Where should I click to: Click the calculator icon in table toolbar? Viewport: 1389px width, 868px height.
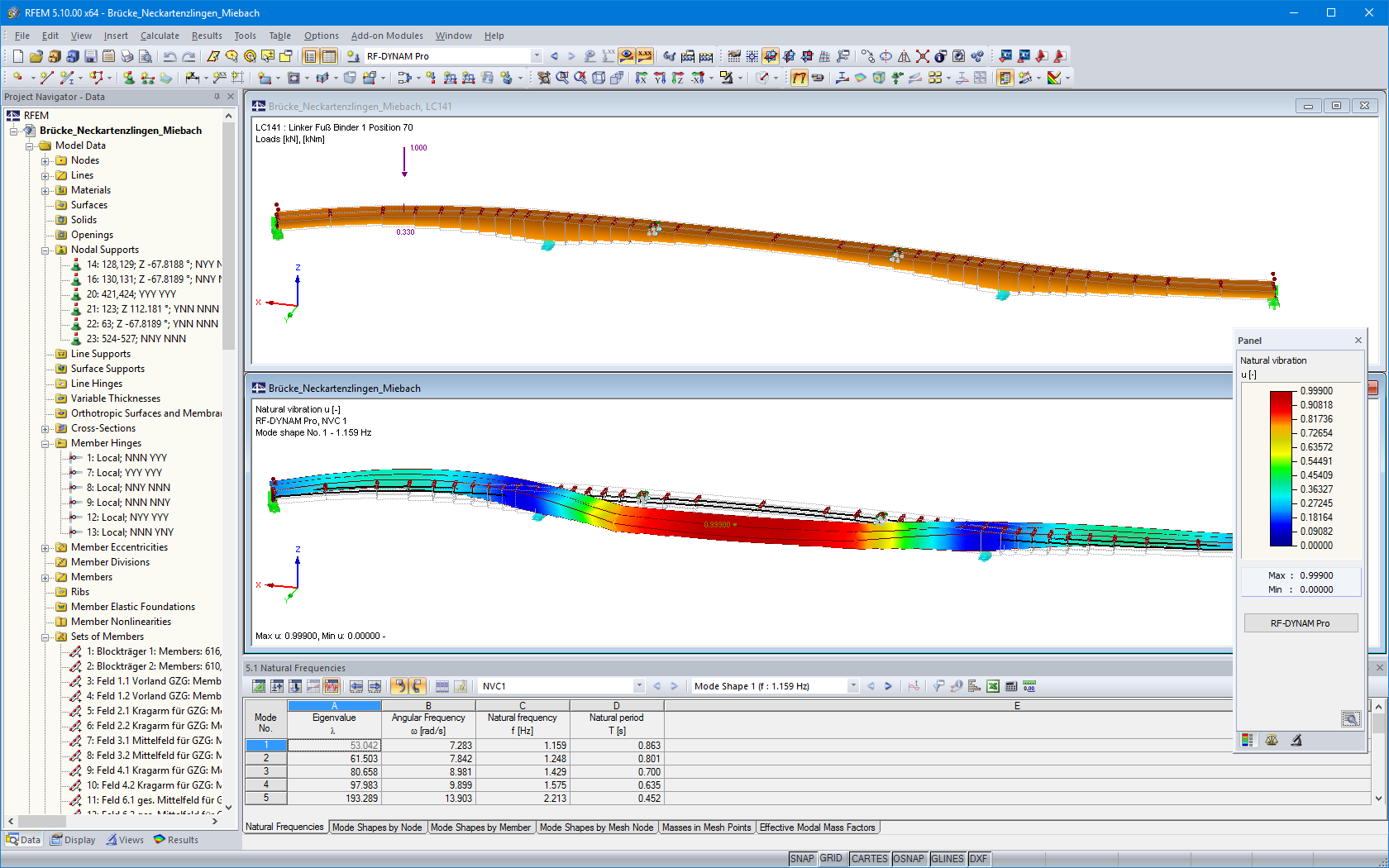[1011, 686]
